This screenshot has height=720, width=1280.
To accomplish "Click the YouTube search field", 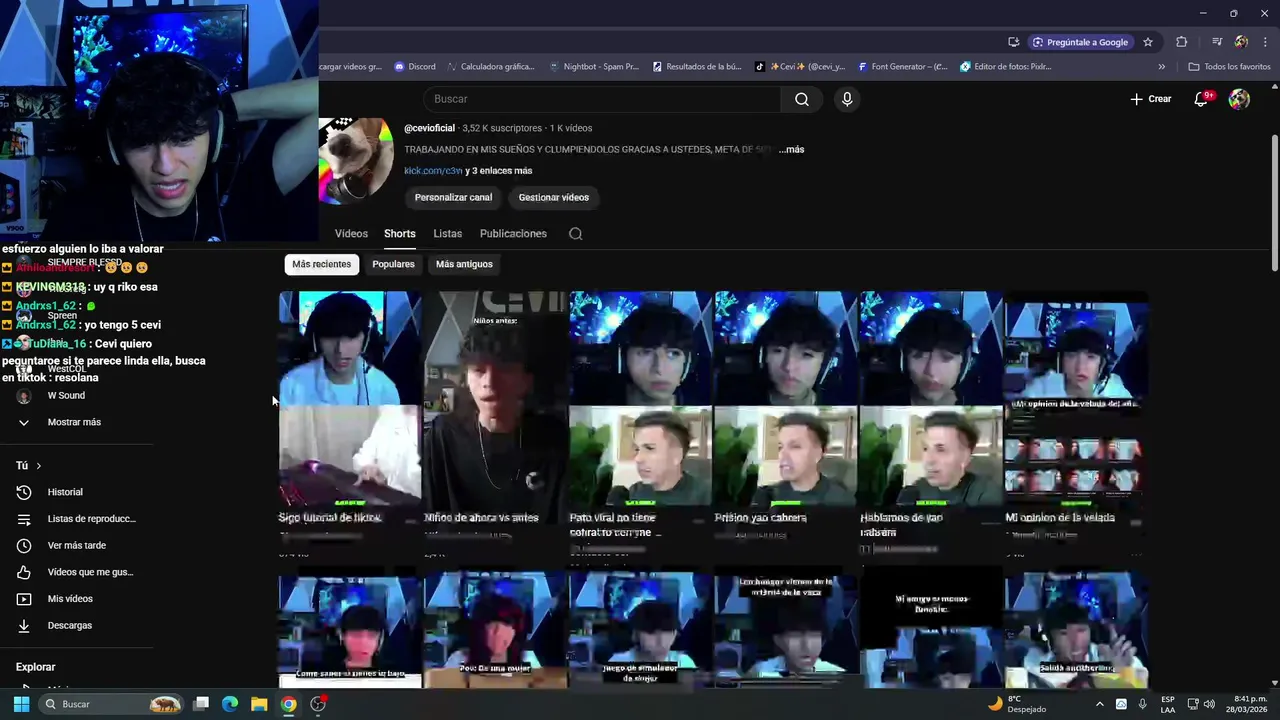I will [x=602, y=99].
